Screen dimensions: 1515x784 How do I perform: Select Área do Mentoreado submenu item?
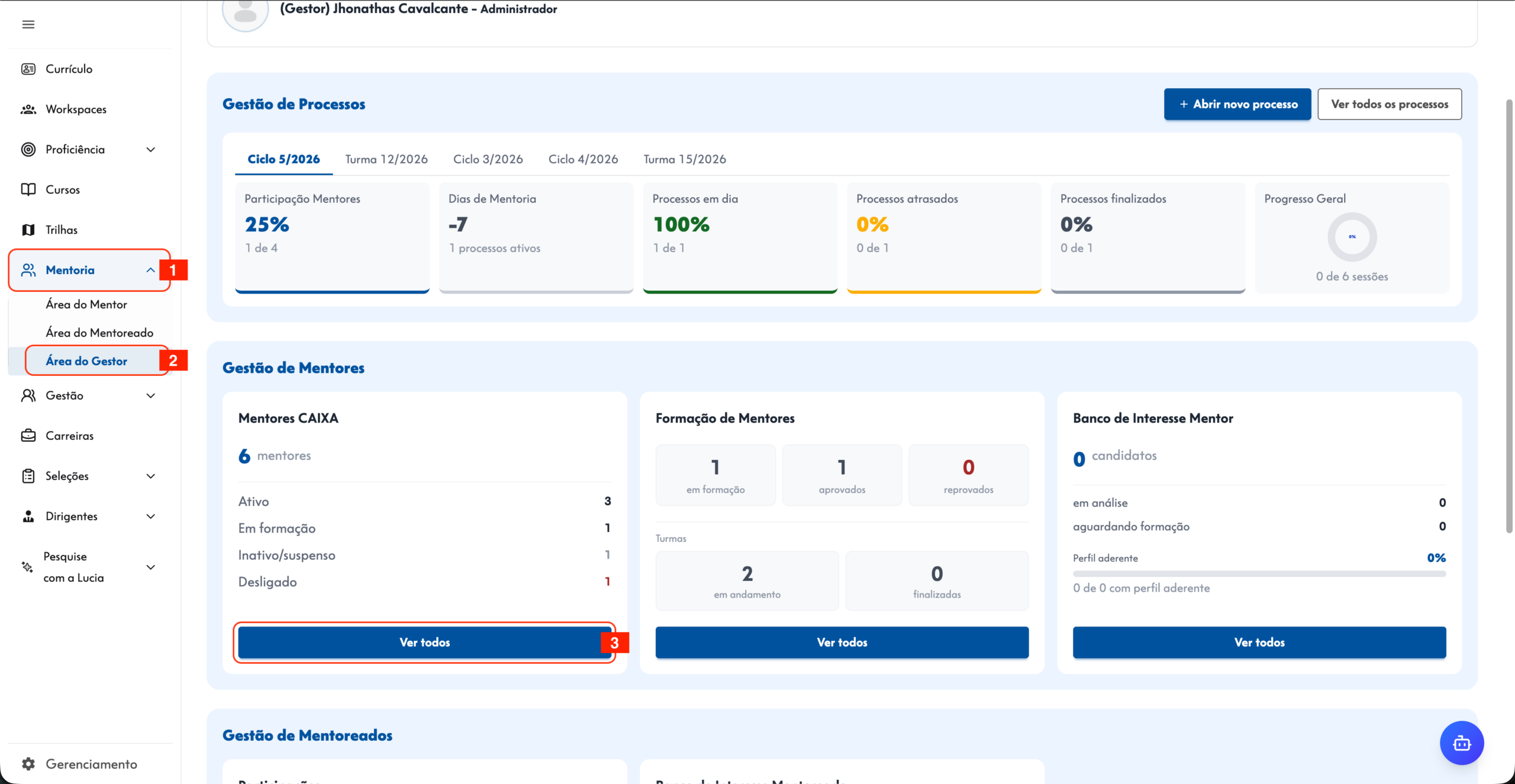coord(99,333)
